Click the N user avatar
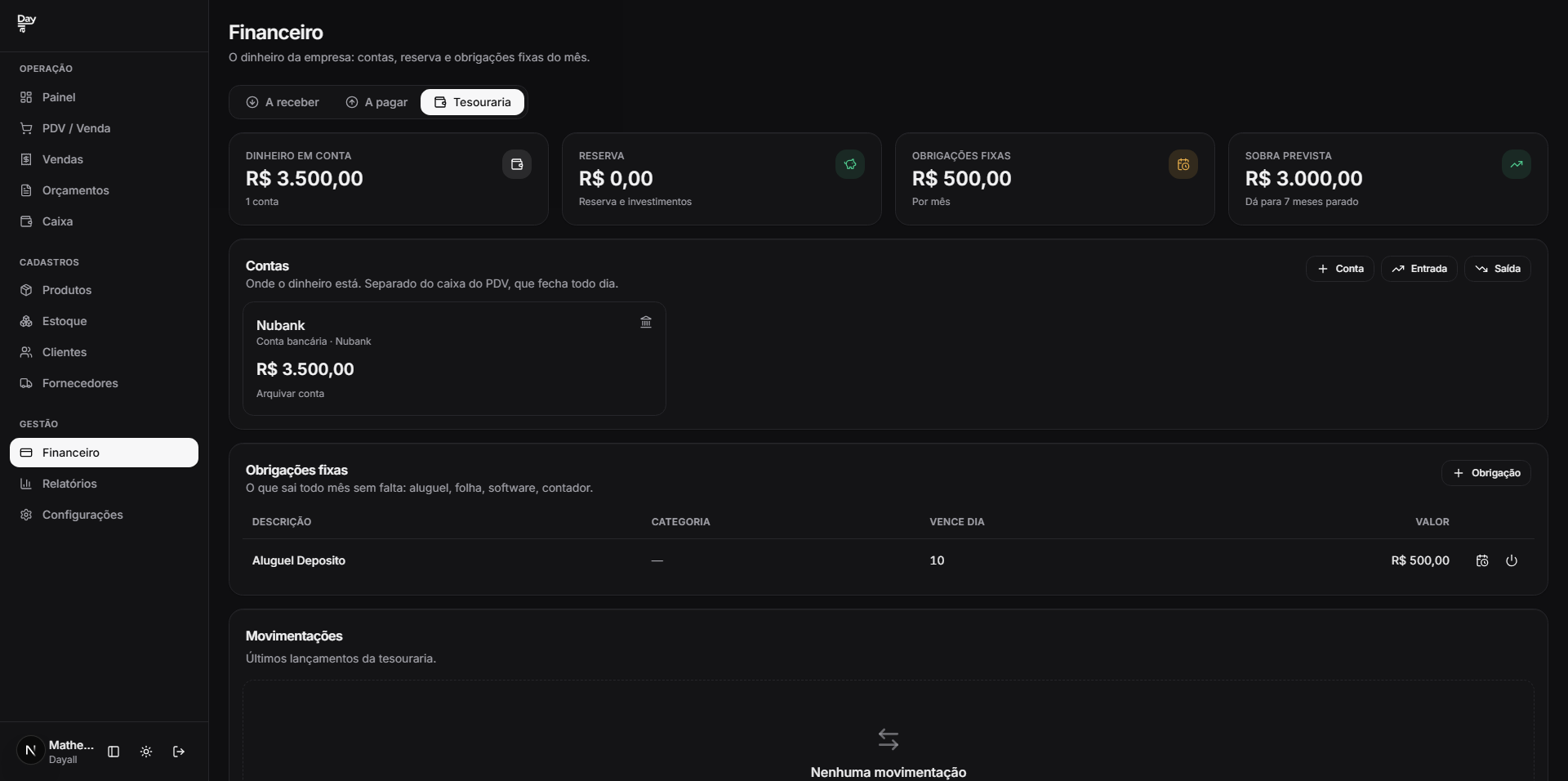The width and height of the screenshot is (1568, 781). coord(31,750)
